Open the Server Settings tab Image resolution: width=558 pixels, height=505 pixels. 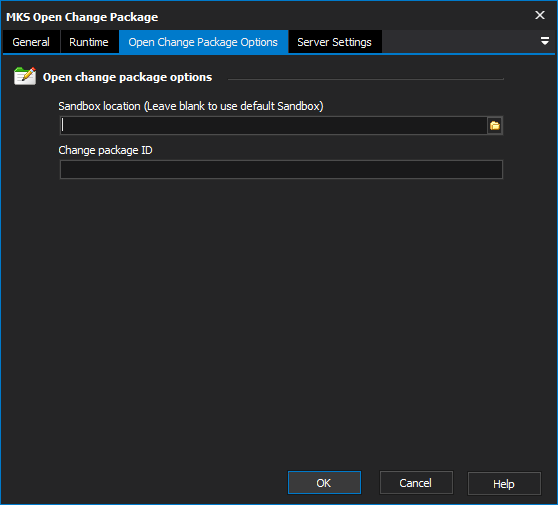[x=335, y=42]
